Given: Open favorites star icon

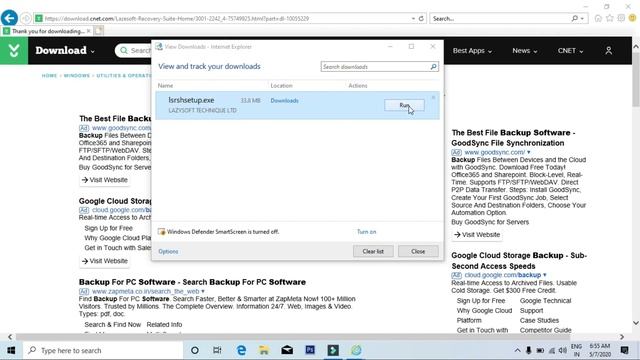Looking at the screenshot, I should [610, 18].
